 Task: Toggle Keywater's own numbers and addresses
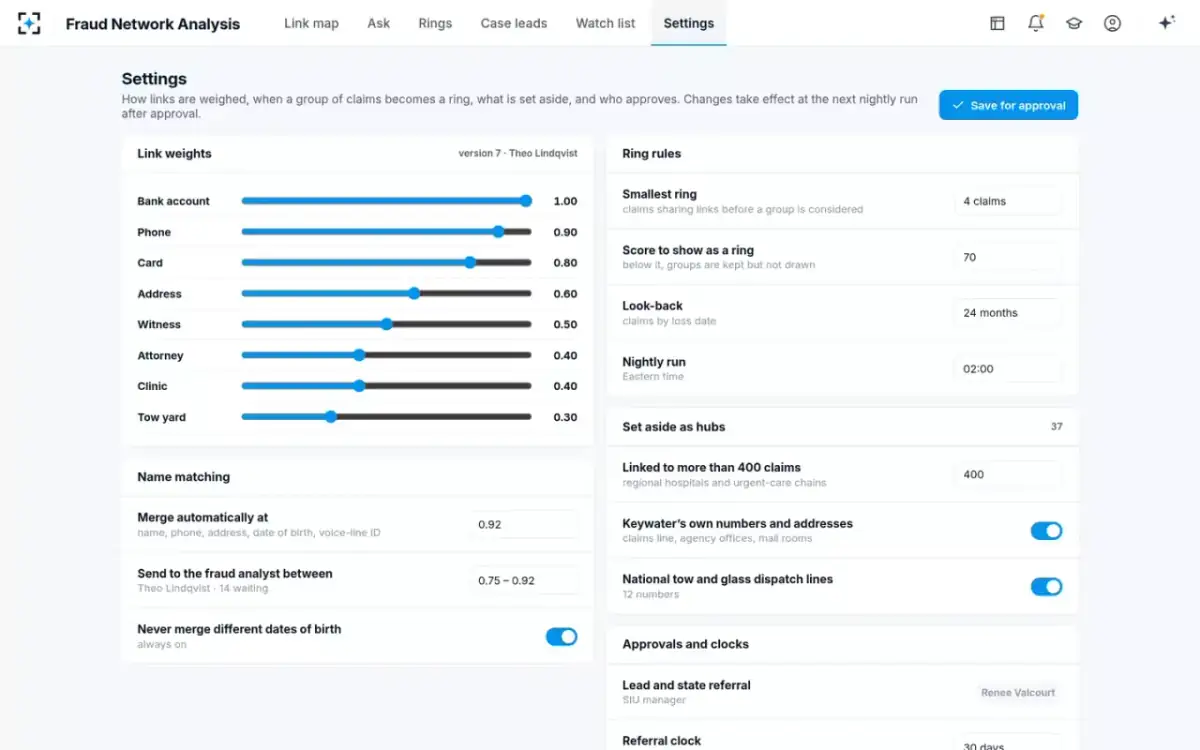tap(1046, 530)
